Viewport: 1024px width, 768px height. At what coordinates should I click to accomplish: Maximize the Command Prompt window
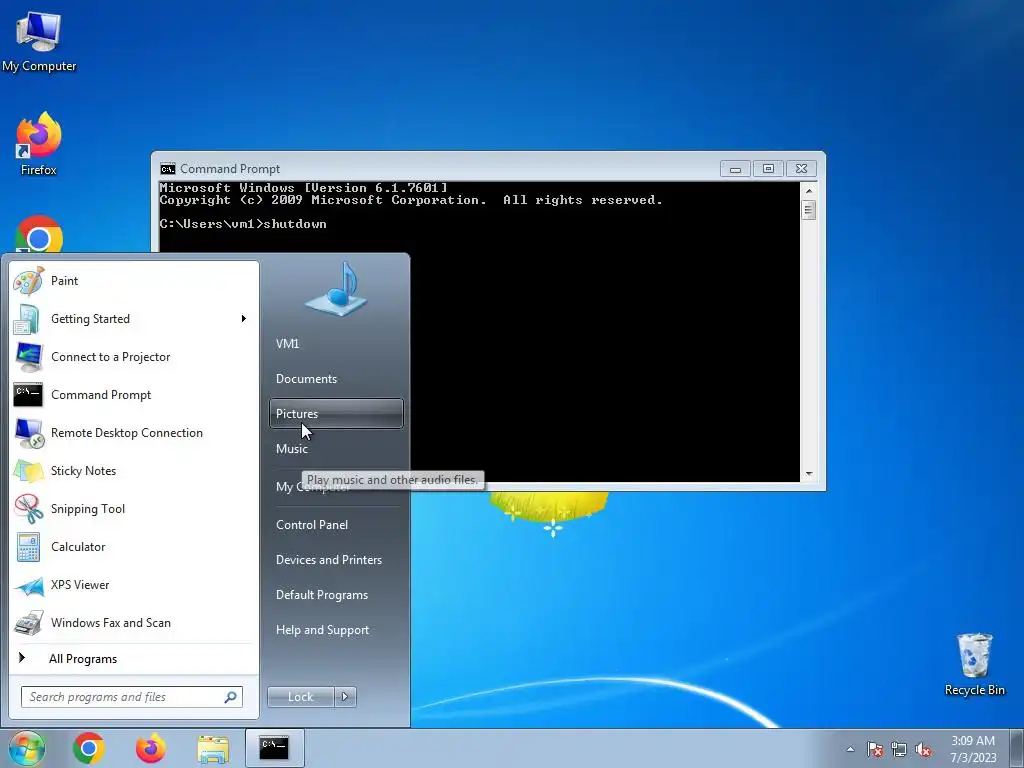tap(768, 169)
